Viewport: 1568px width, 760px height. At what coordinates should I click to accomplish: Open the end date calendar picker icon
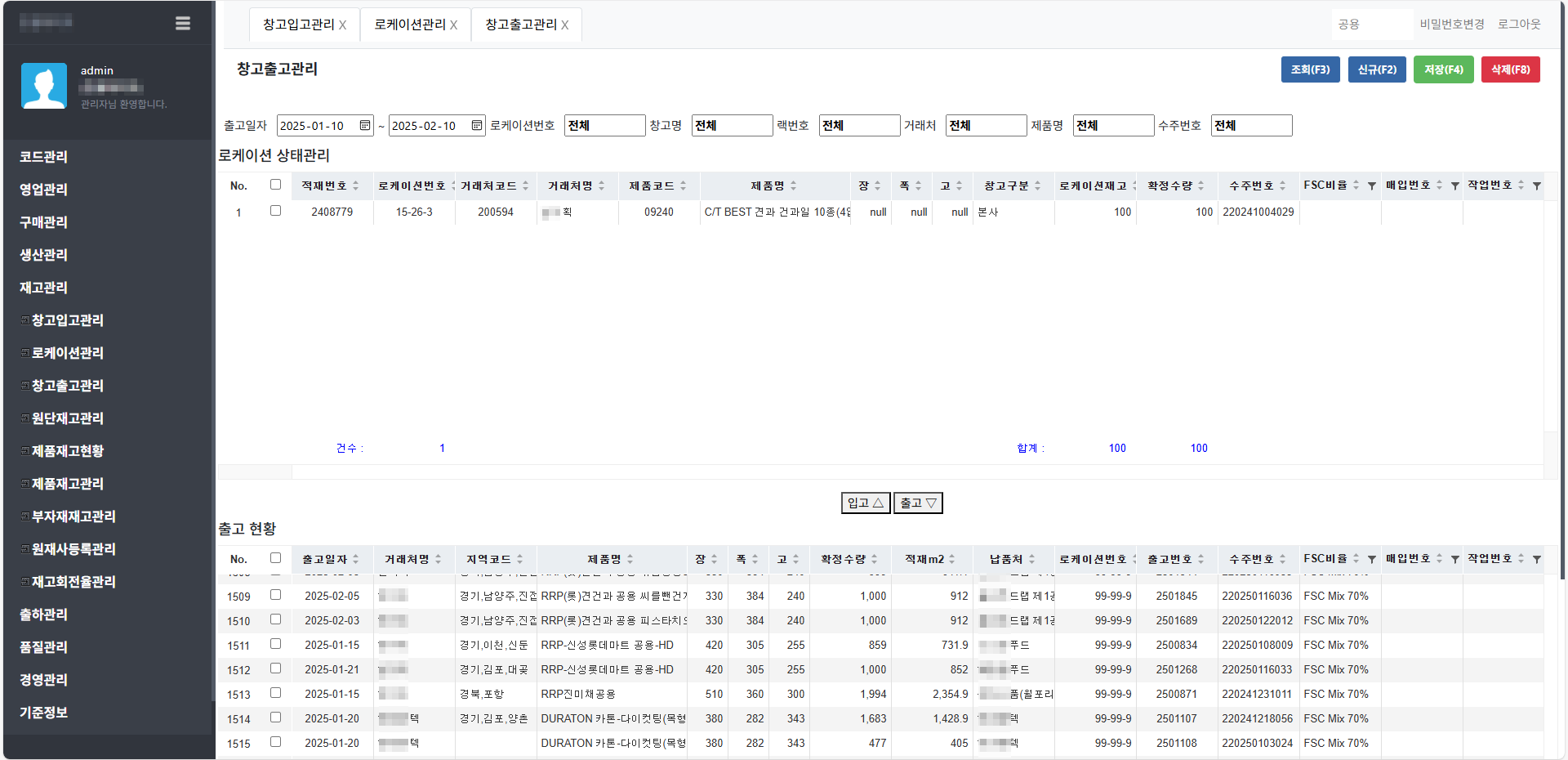(477, 125)
